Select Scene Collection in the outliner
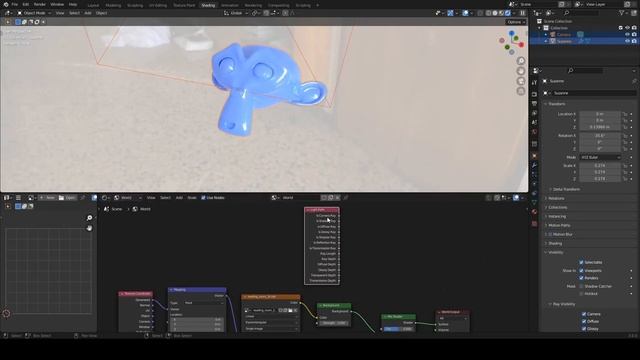Screen dimensions: 640x360 (x=557, y=21)
